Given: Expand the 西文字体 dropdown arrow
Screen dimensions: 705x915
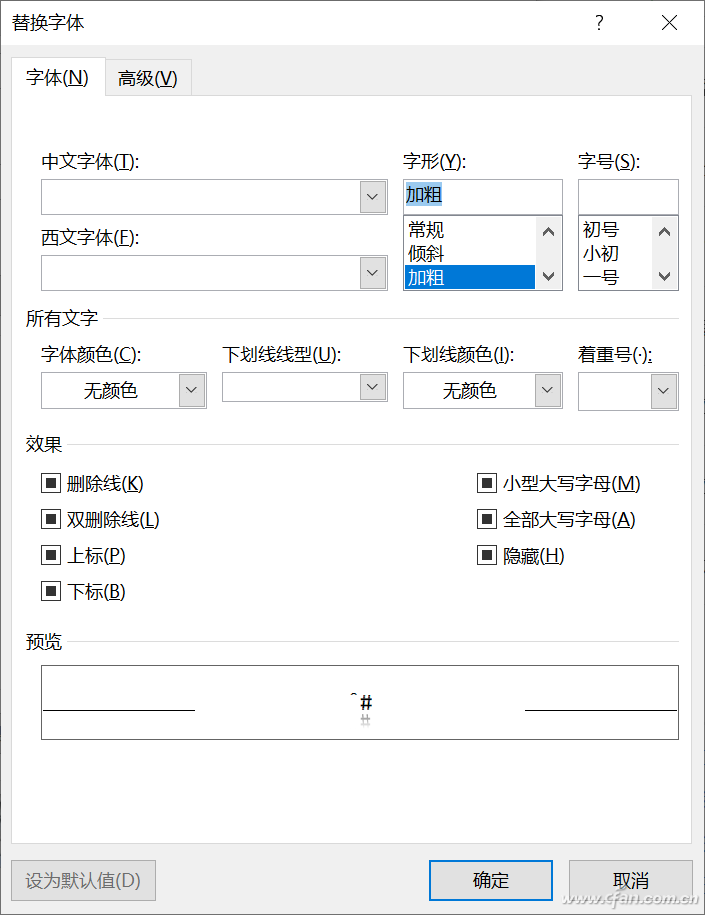Looking at the screenshot, I should tap(373, 273).
